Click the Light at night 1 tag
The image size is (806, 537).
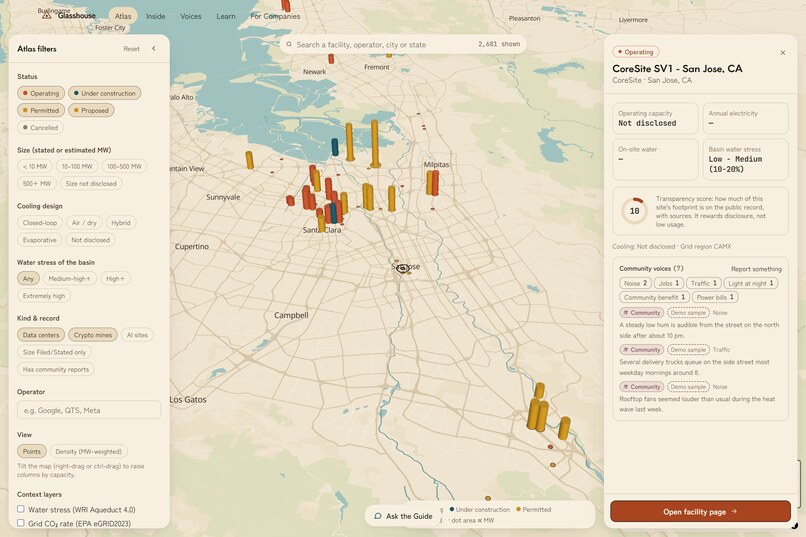(751, 283)
